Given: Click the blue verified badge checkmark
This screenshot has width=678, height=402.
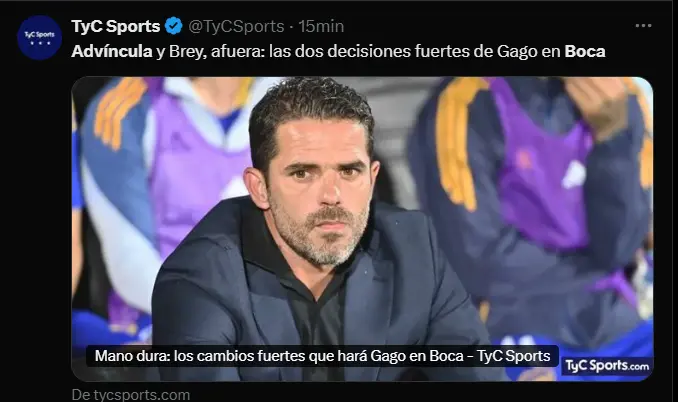Looking at the screenshot, I should [x=174, y=26].
